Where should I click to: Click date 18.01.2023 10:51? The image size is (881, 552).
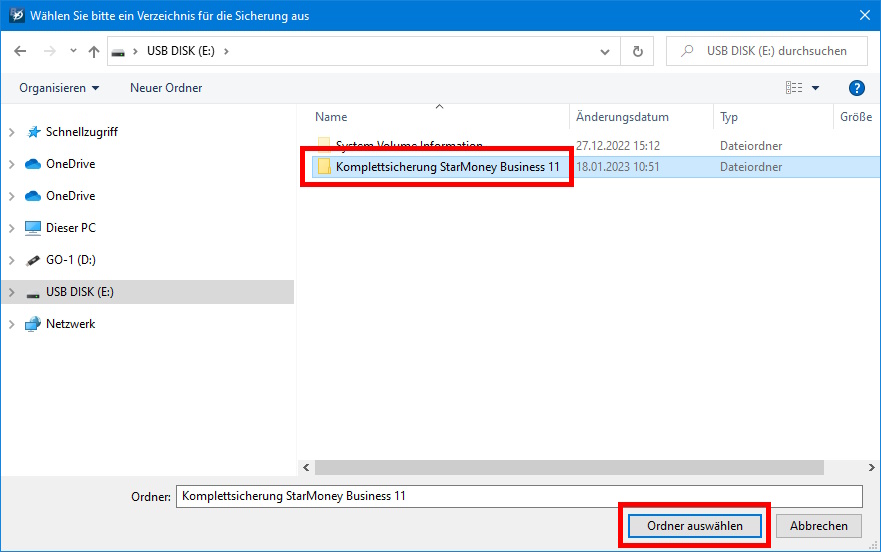(617, 167)
